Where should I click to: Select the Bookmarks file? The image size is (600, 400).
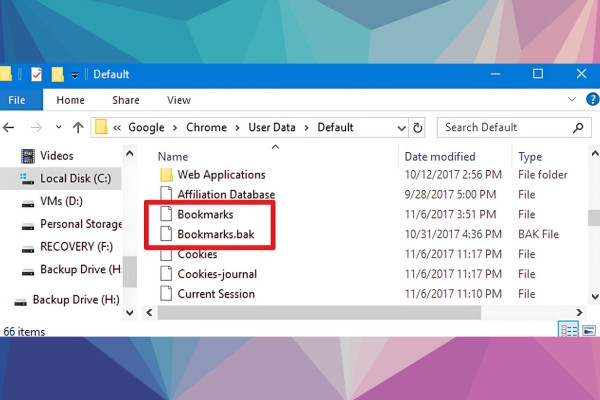point(205,214)
